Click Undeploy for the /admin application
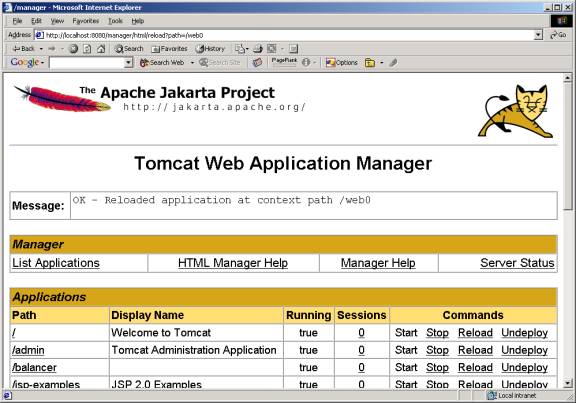This screenshot has height=403, width=576. coord(525,350)
